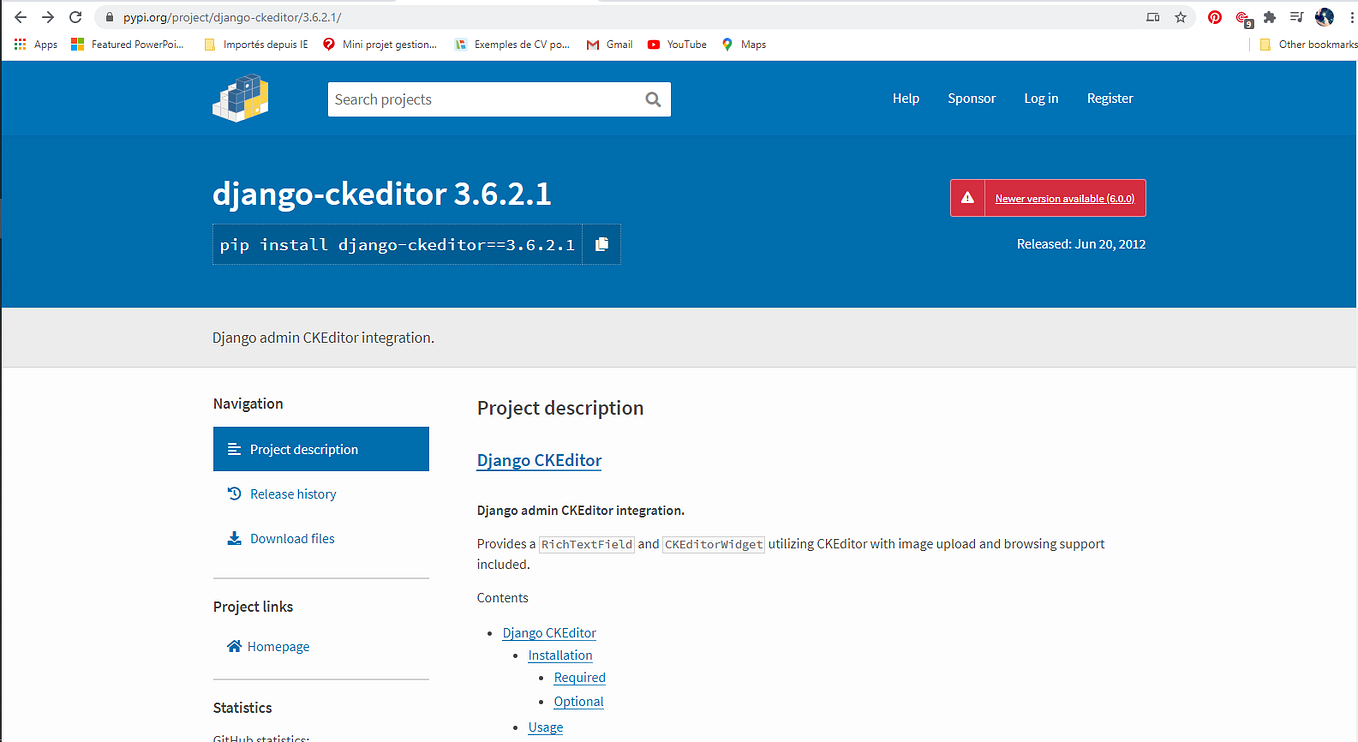Toggle the send-to-devices icon
Image resolution: width=1358 pixels, height=742 pixels.
1153,17
